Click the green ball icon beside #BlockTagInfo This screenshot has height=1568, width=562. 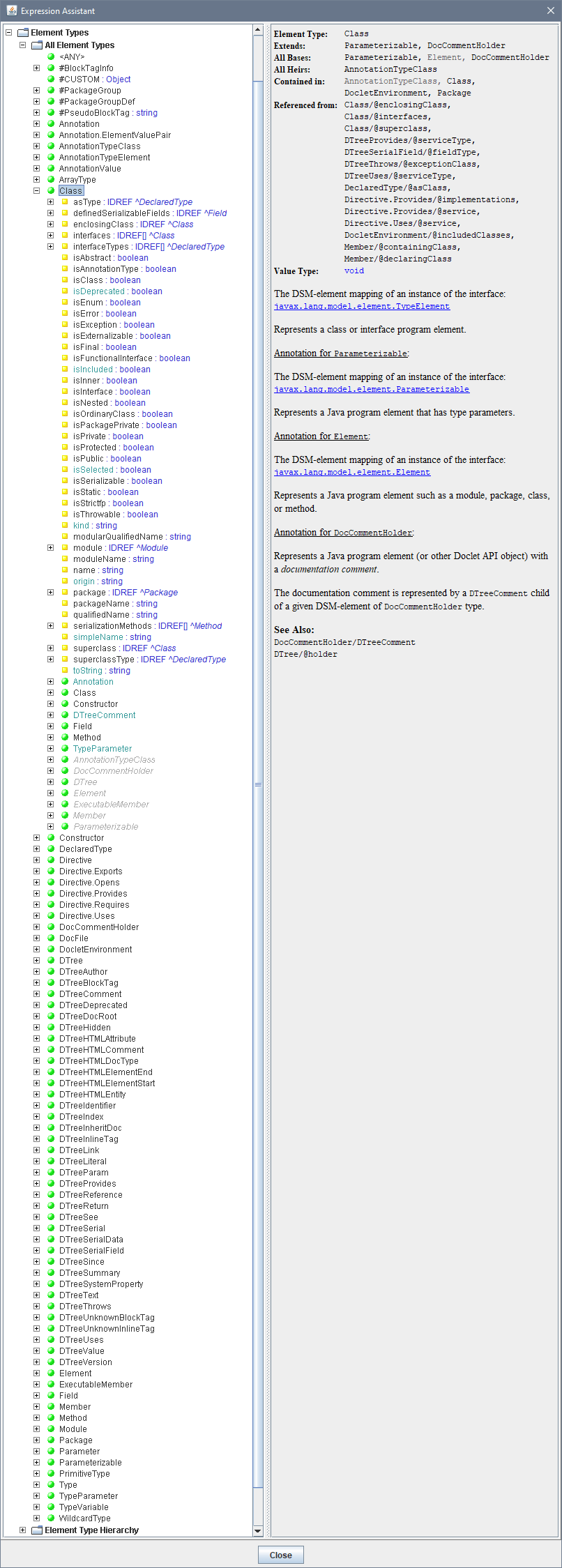[x=51, y=68]
